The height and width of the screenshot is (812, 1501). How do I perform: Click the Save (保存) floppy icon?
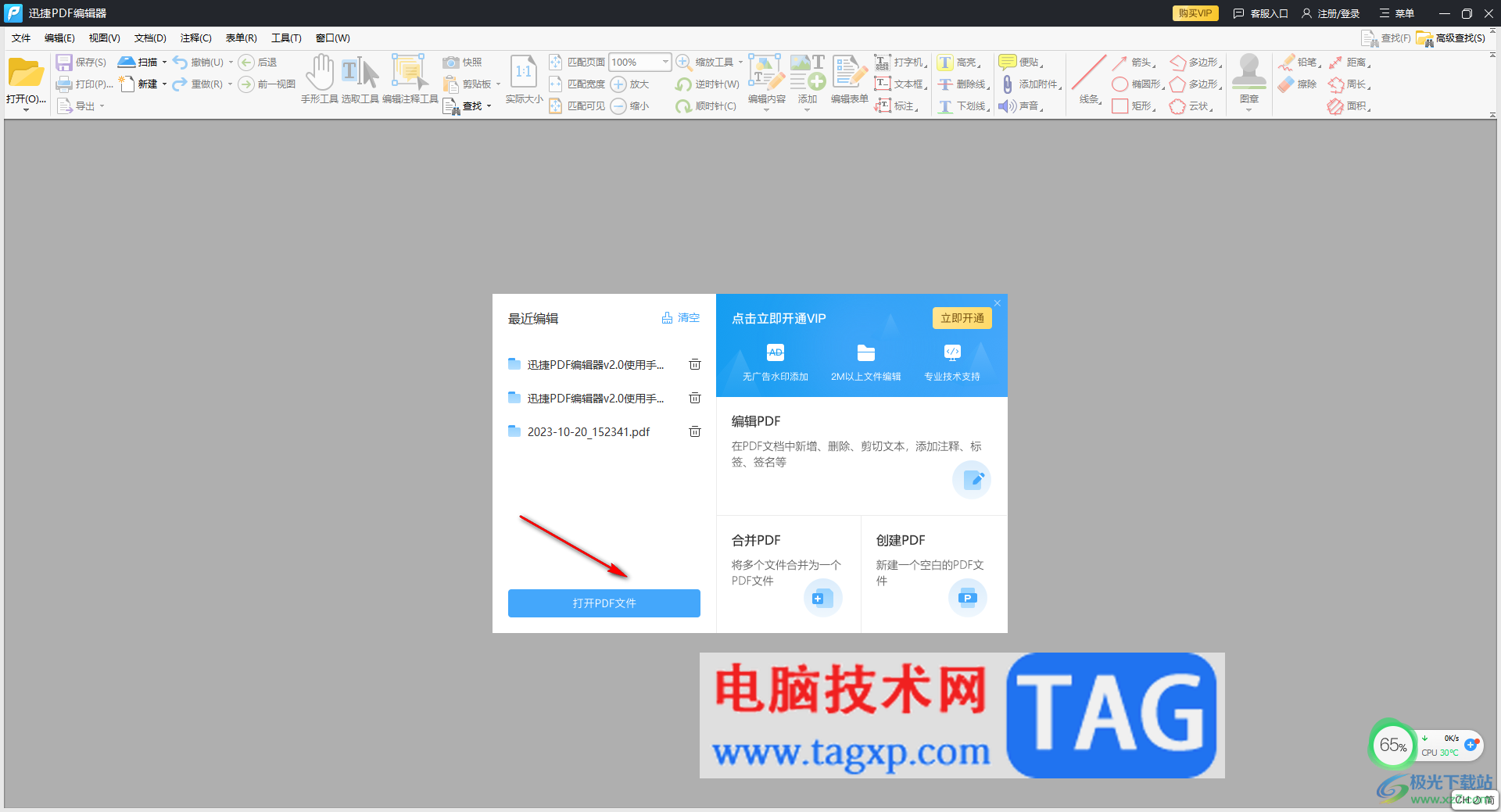(x=64, y=63)
